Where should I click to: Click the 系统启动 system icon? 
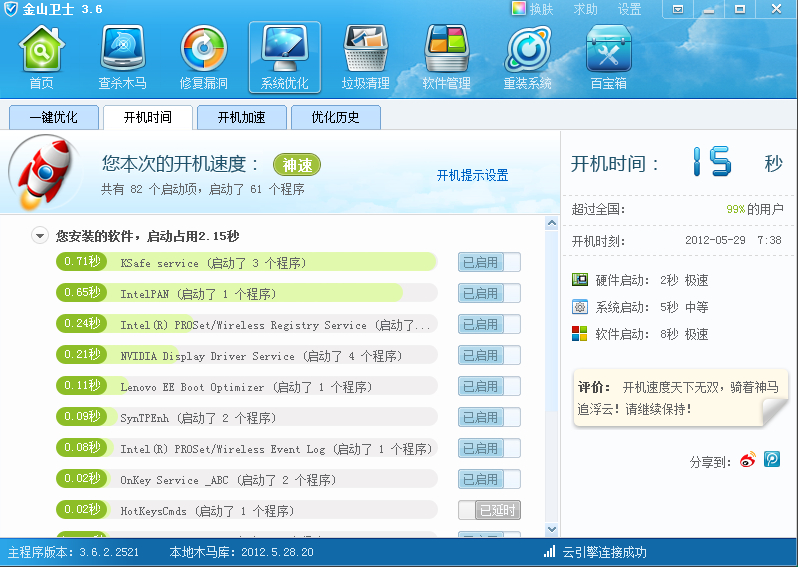click(x=580, y=307)
